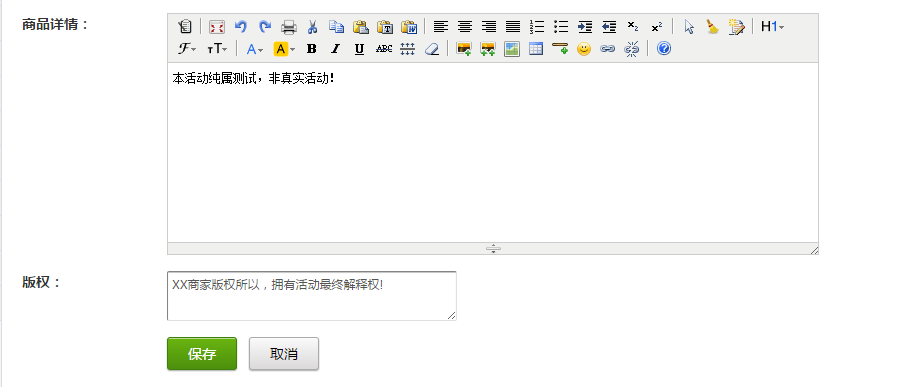Insert a numbered list
Image resolution: width=902 pixels, height=387 pixels.
[x=537, y=26]
